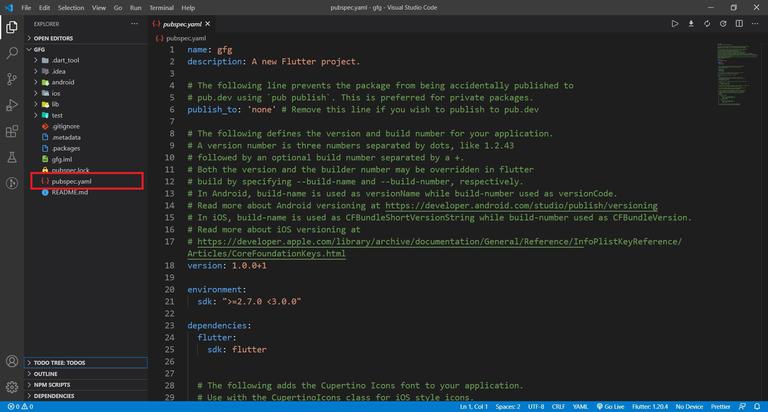Follow the developer.android.com versioning link
Image resolution: width=768 pixels, height=412 pixels.
click(x=521, y=206)
